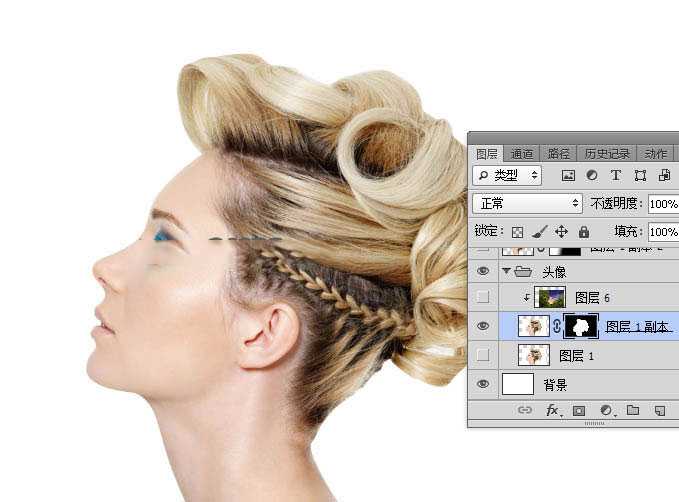Image resolution: width=679 pixels, height=502 pixels.
Task: Open the fx layer style menu
Action: point(552,410)
